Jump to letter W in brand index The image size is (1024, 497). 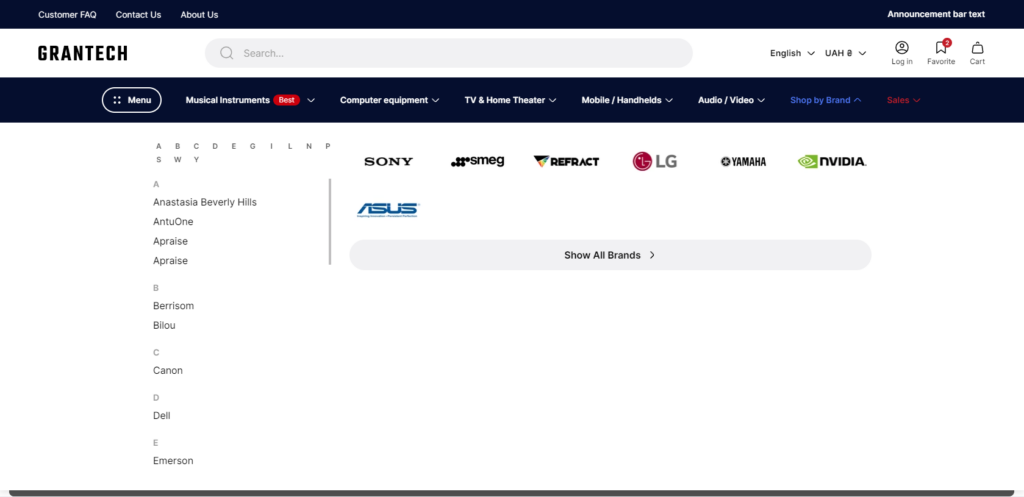178,160
